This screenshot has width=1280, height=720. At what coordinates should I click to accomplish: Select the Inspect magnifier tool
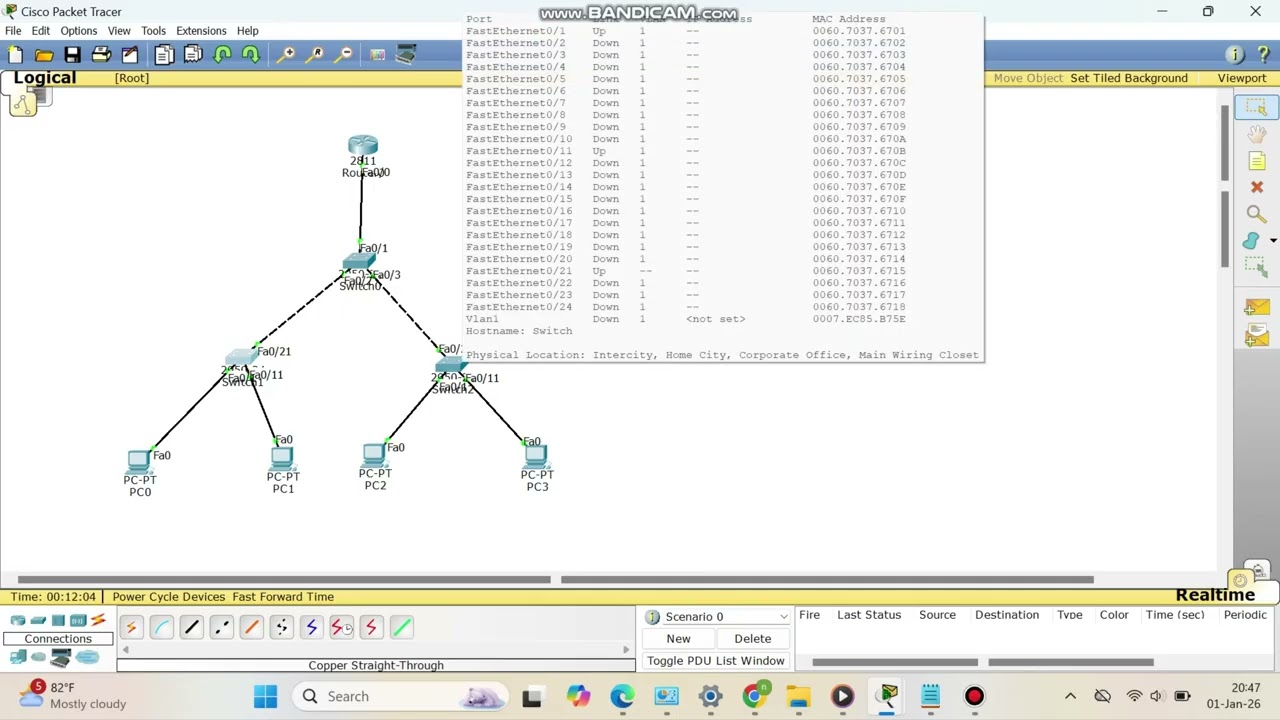point(1256,214)
